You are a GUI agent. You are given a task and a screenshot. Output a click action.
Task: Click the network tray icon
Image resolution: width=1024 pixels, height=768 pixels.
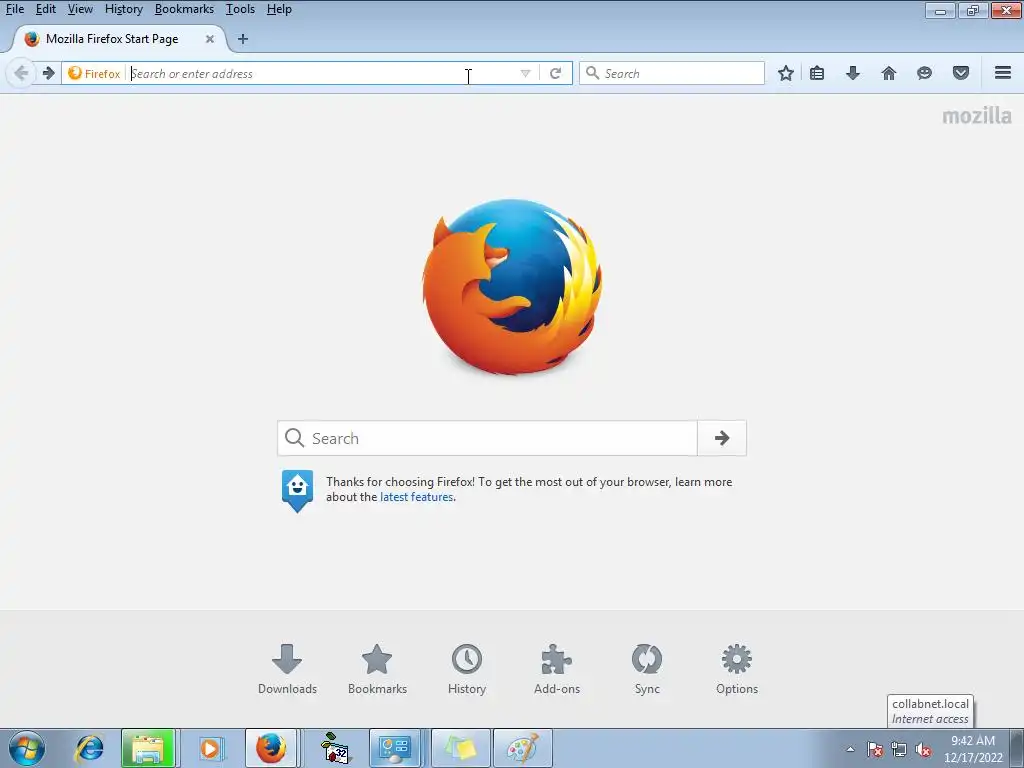click(x=899, y=749)
